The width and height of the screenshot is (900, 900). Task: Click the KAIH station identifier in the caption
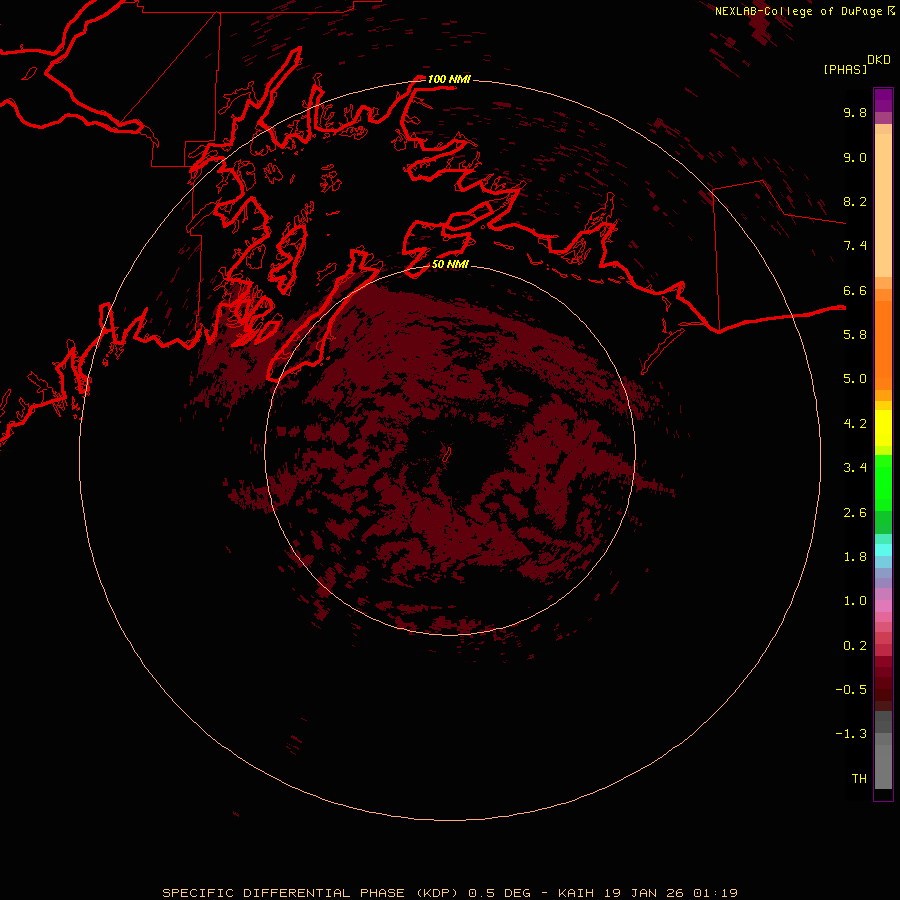coord(577,893)
